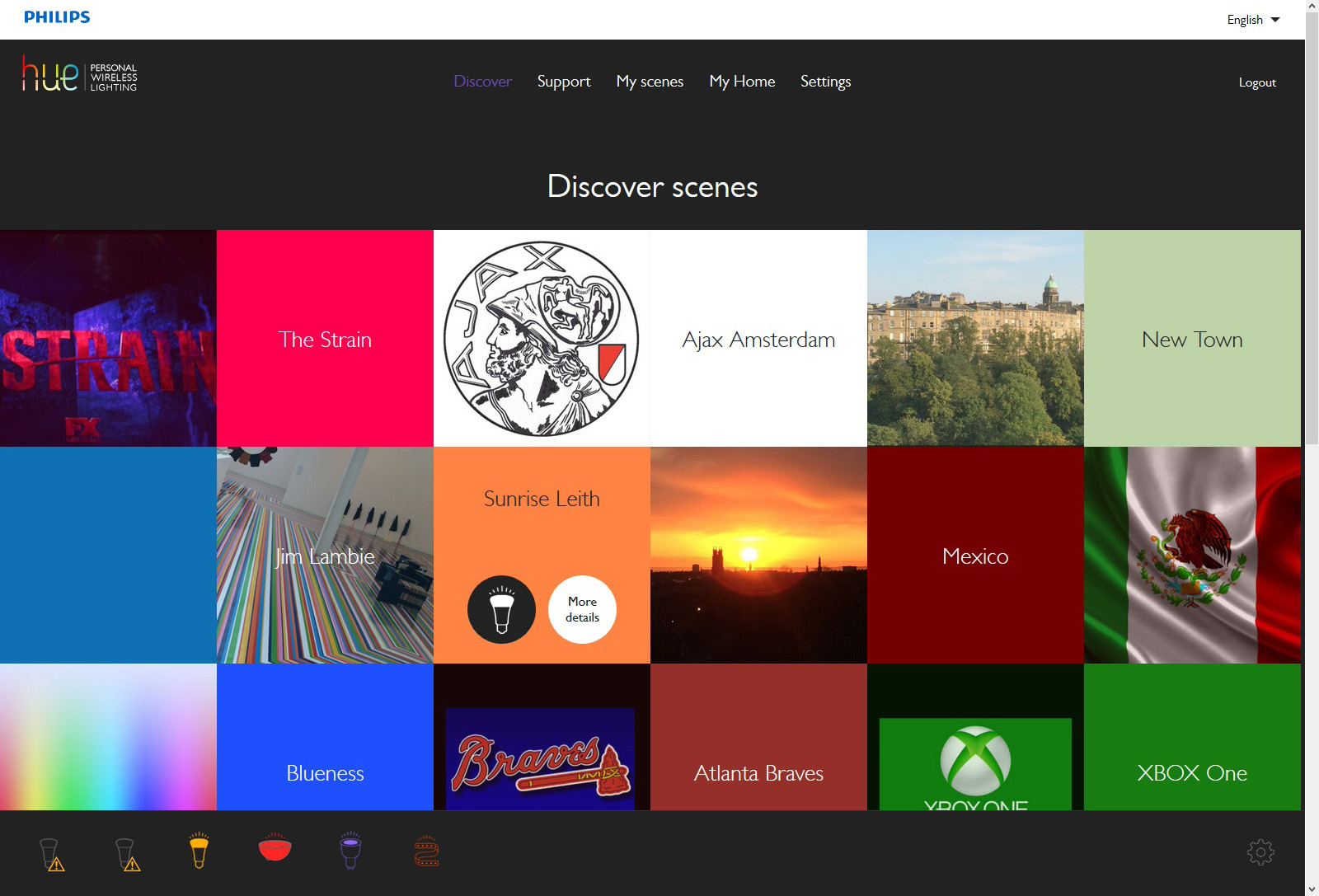Open the bottom bar settings gear
This screenshot has width=1319, height=896.
(1260, 851)
